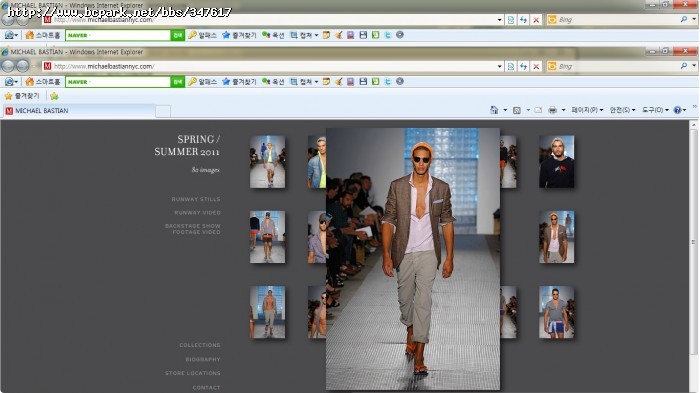700x393 pixels.
Task: Click memo note icon on front Naver toolbar
Action: (x=326, y=82)
